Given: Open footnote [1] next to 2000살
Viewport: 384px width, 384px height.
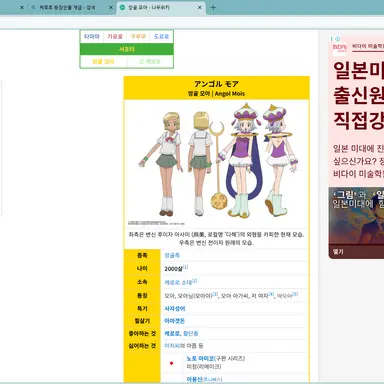Looking at the screenshot, I should click(186, 267).
